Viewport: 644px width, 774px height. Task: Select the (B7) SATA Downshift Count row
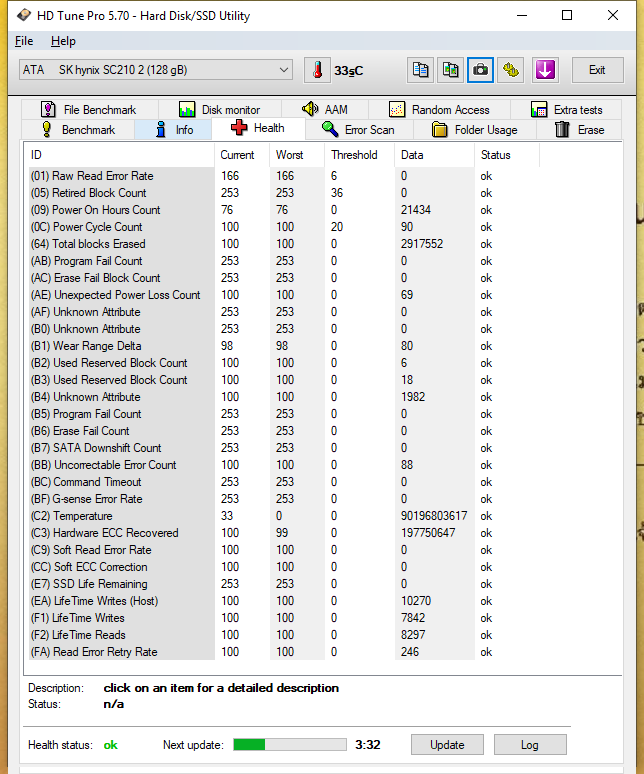284,448
